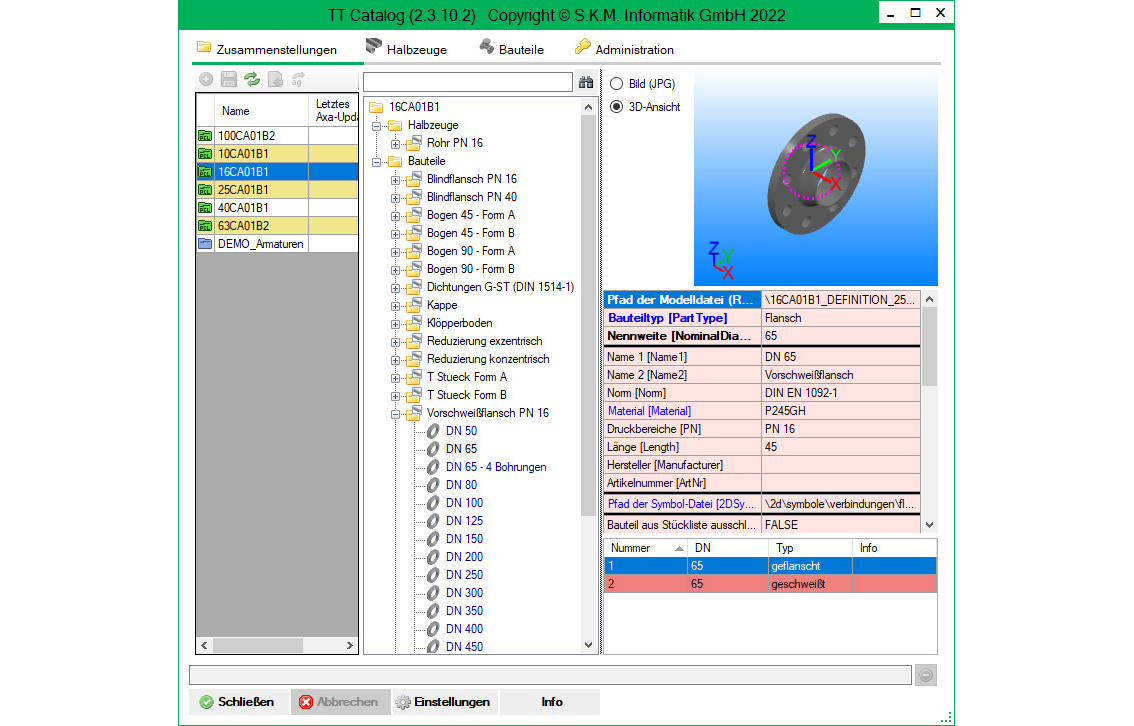
Task: Open the Administration tab
Action: pos(624,49)
